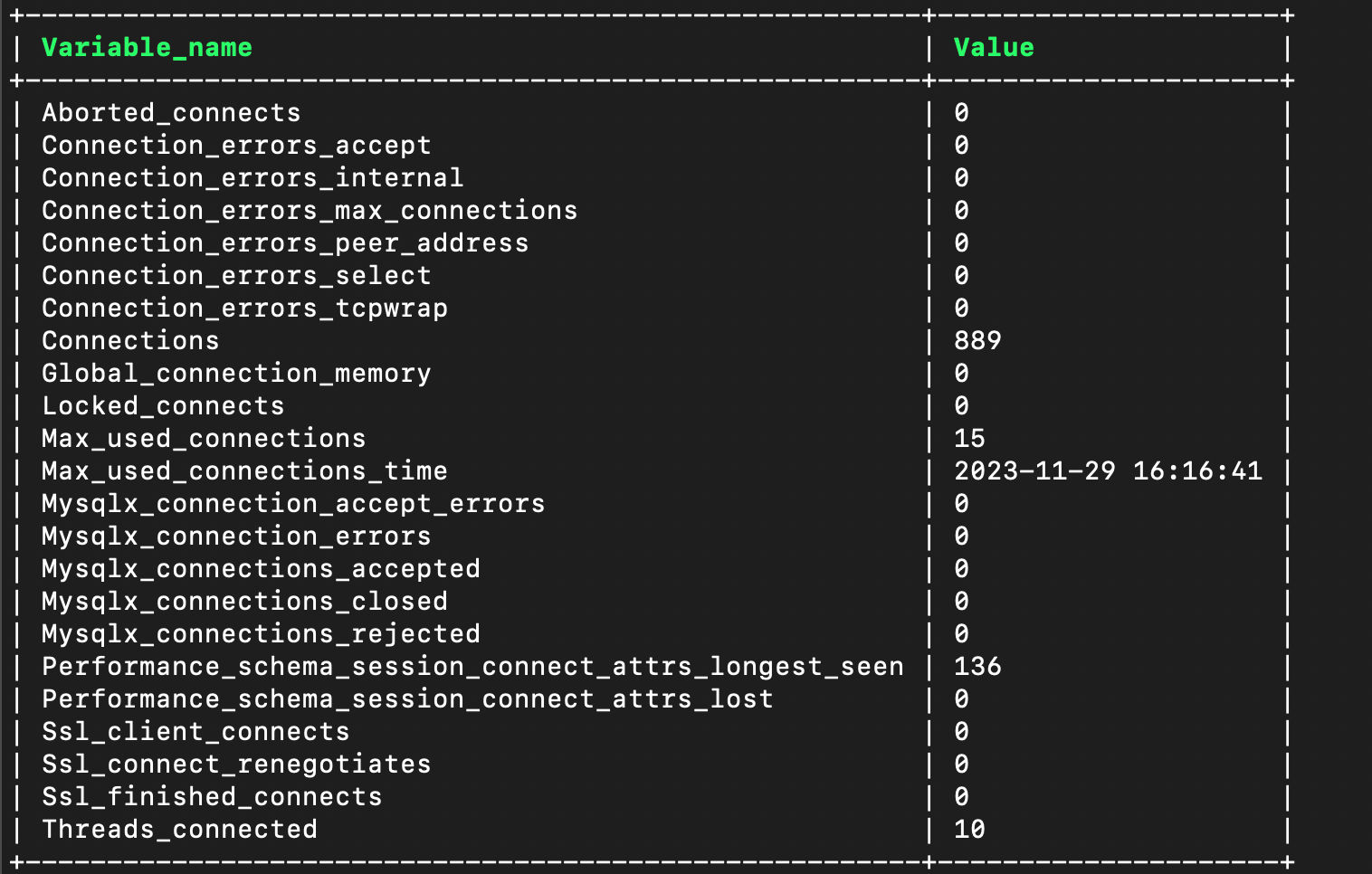Click the Max_used_connections value 15

coord(969,439)
